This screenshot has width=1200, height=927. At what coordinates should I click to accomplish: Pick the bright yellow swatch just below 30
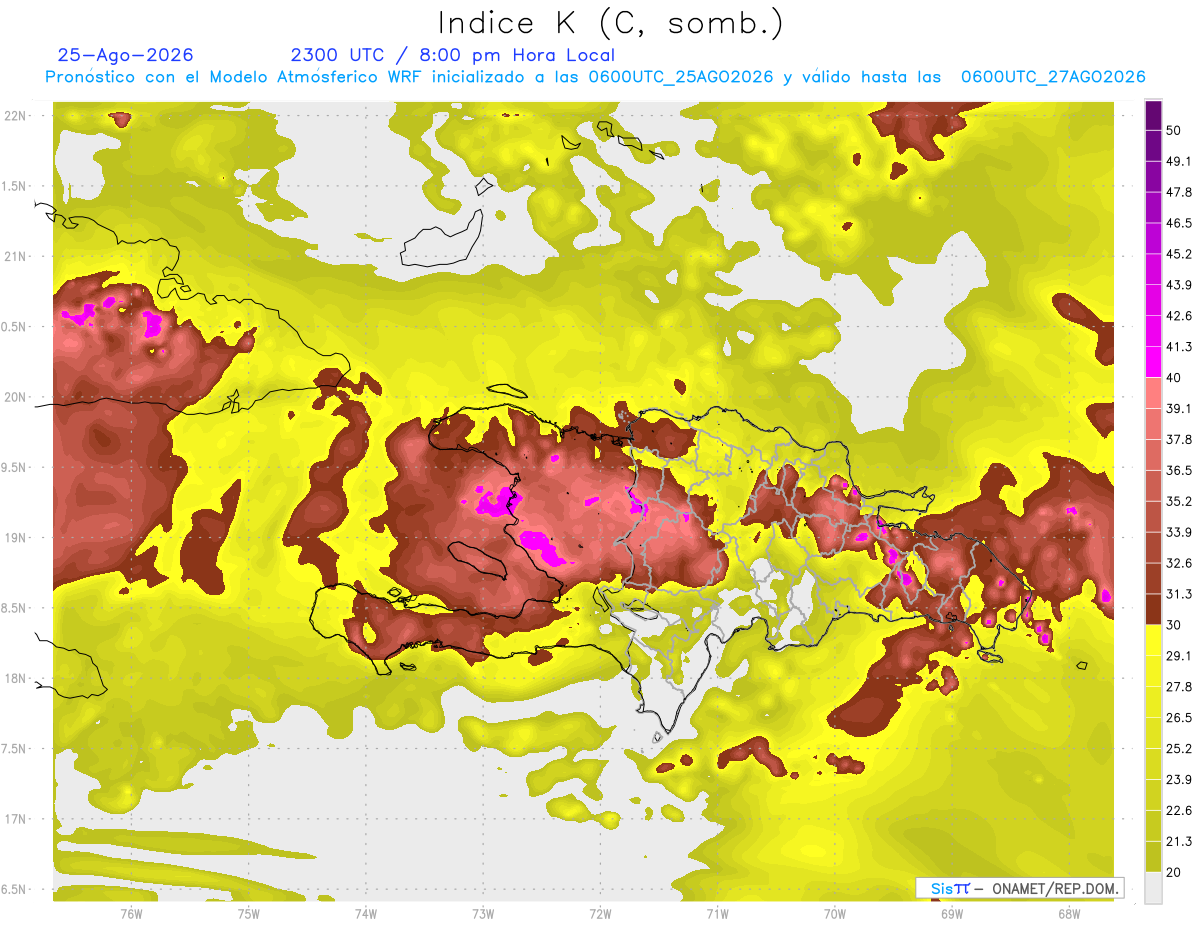(1154, 640)
